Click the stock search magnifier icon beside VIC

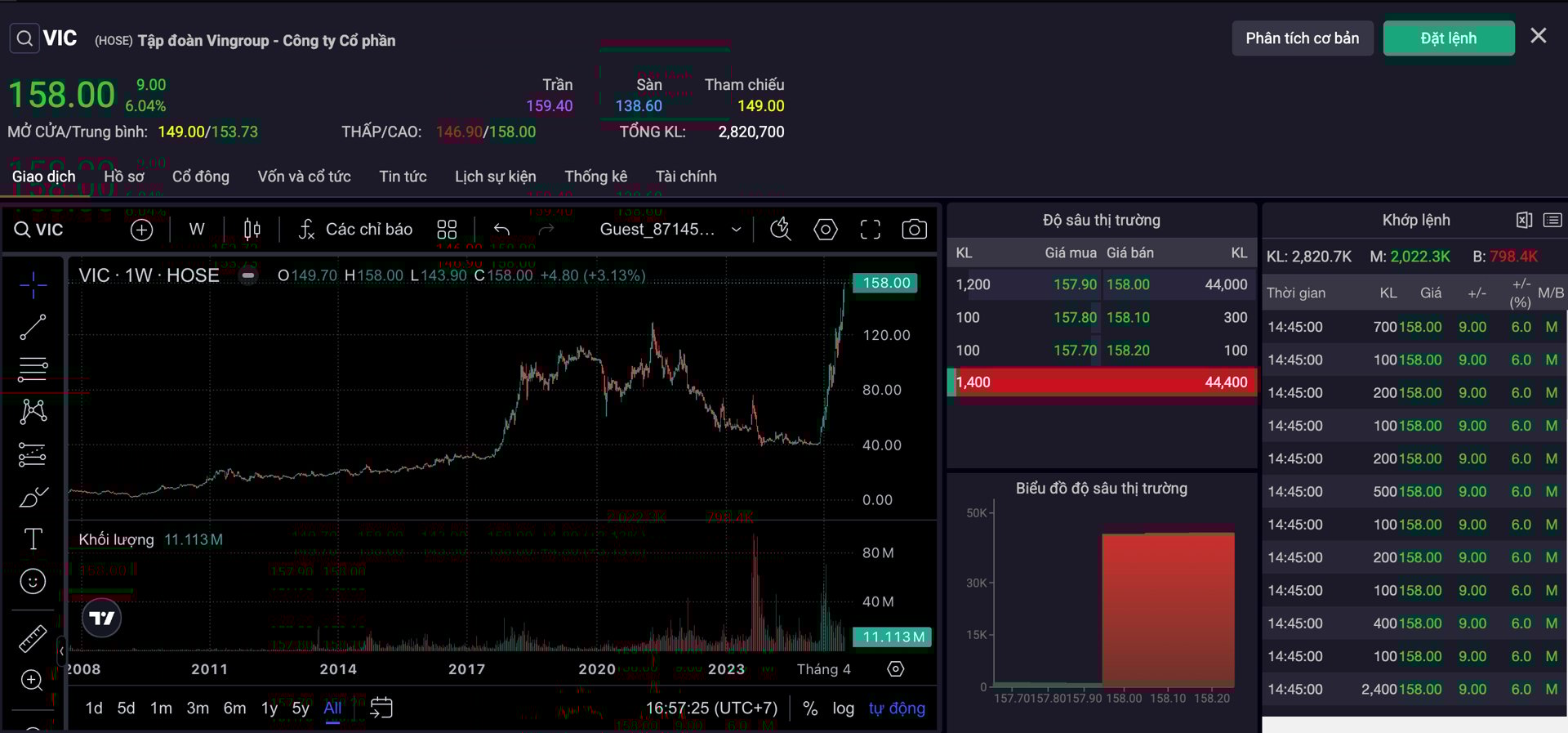click(x=24, y=38)
